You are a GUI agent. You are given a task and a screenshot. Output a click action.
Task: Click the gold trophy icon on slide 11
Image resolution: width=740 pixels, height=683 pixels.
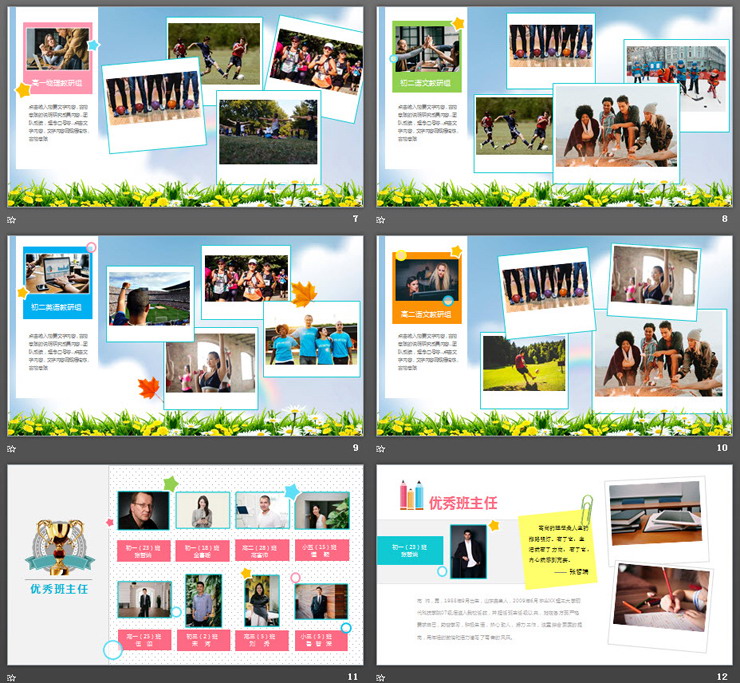[56, 547]
